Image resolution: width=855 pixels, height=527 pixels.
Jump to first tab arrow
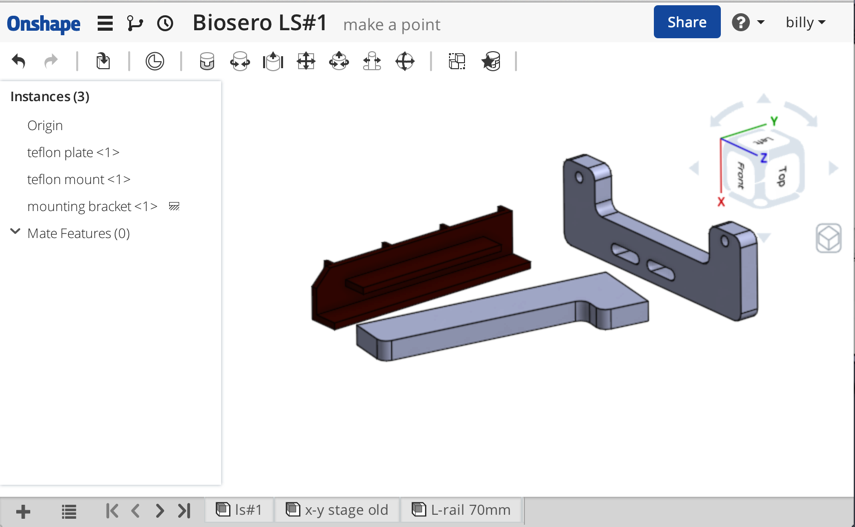point(112,511)
